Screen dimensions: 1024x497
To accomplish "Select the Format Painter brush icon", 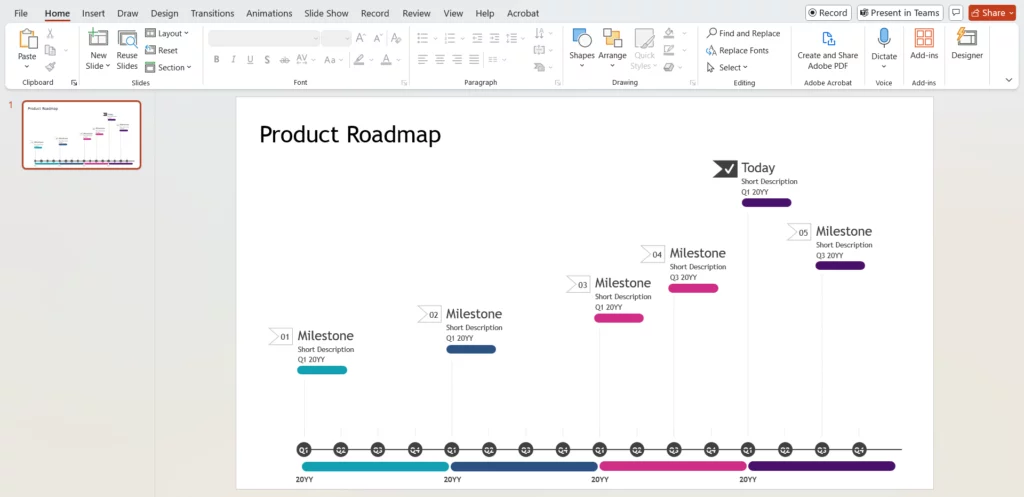I will (50, 67).
